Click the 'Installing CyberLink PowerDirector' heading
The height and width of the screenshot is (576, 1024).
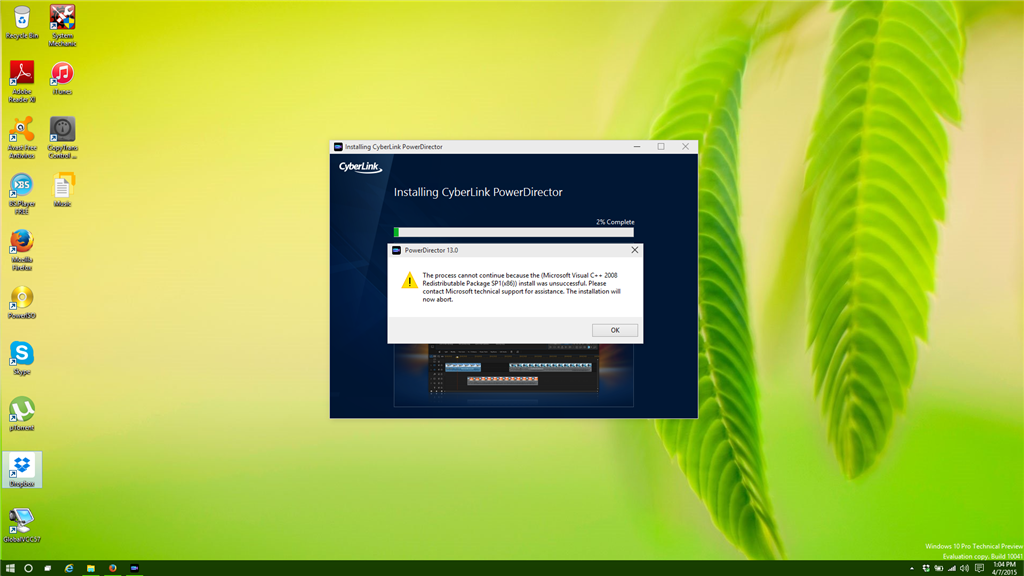(478, 192)
